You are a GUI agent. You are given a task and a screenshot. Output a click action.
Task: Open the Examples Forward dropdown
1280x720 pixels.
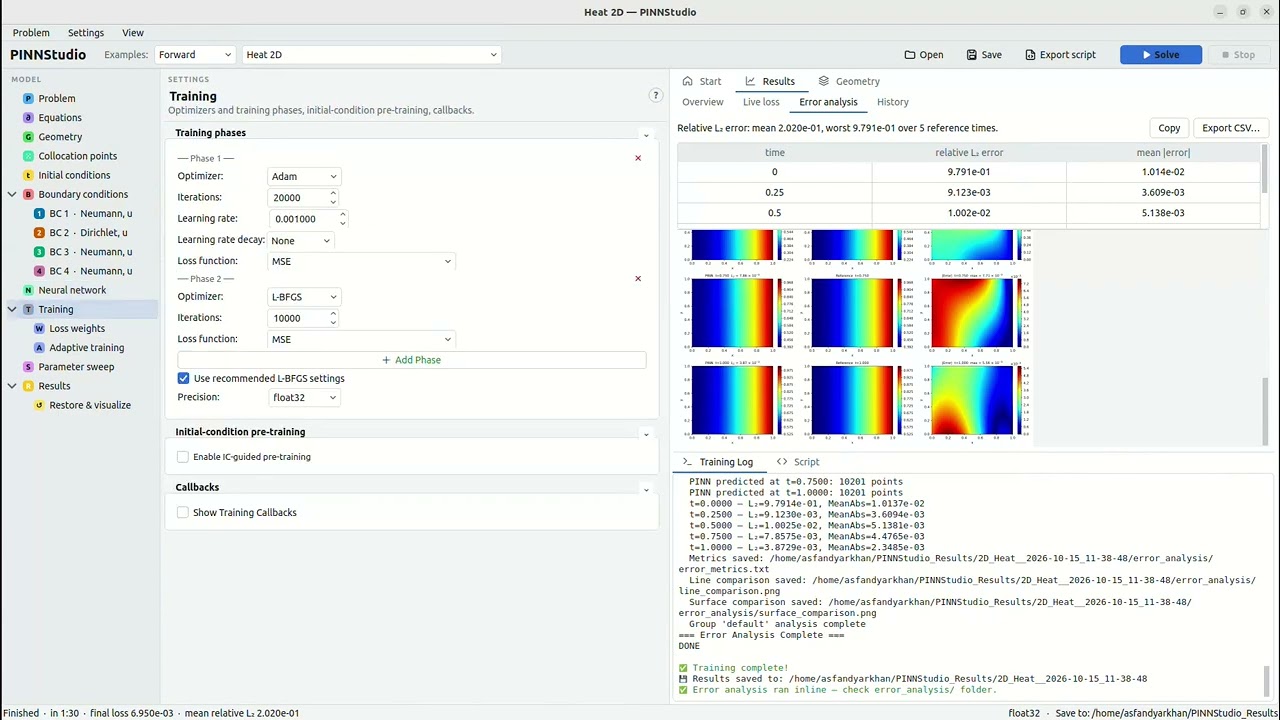(195, 55)
